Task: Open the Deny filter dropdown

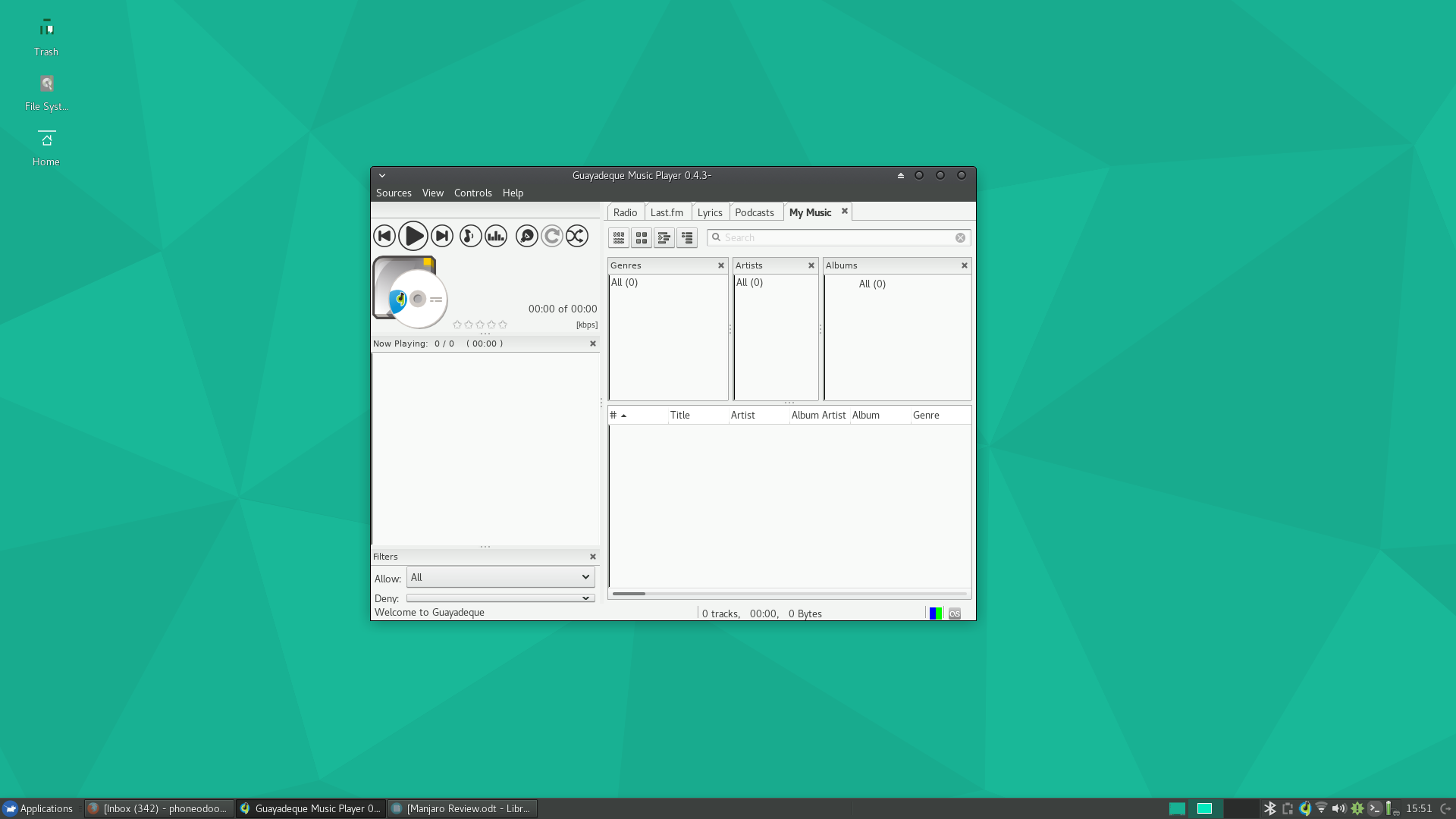Action: point(500,598)
